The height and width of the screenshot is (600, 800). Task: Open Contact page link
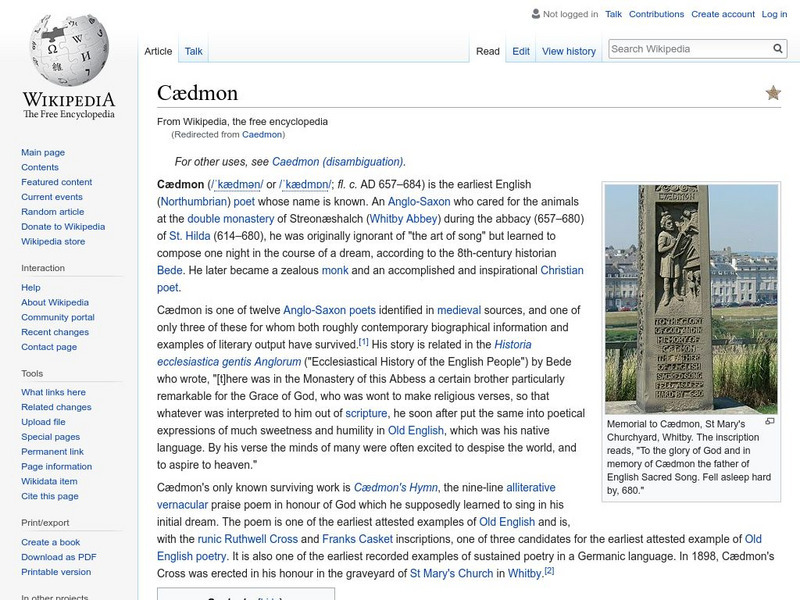tap(49, 346)
